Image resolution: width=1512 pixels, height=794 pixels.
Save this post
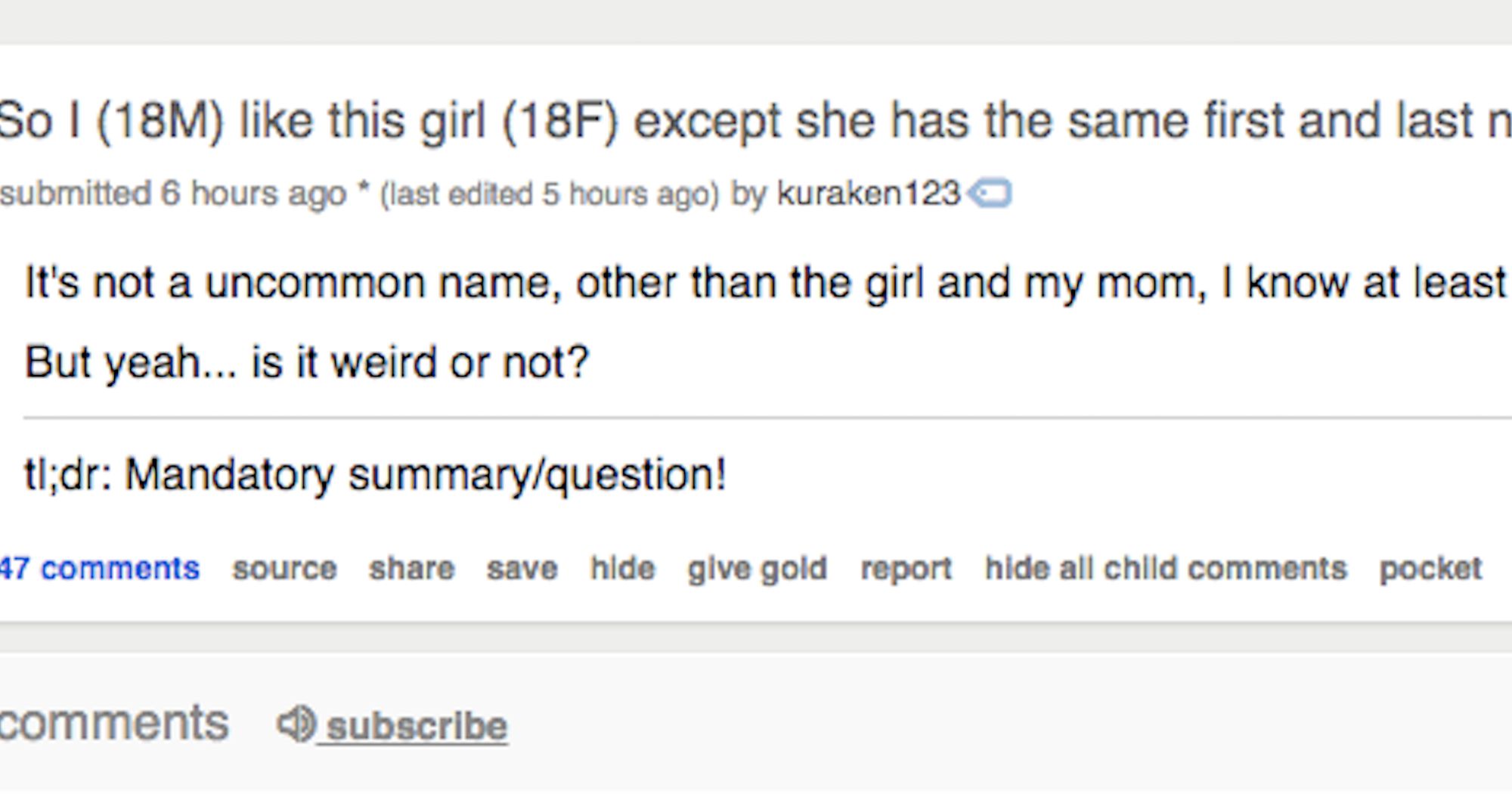[x=522, y=568]
